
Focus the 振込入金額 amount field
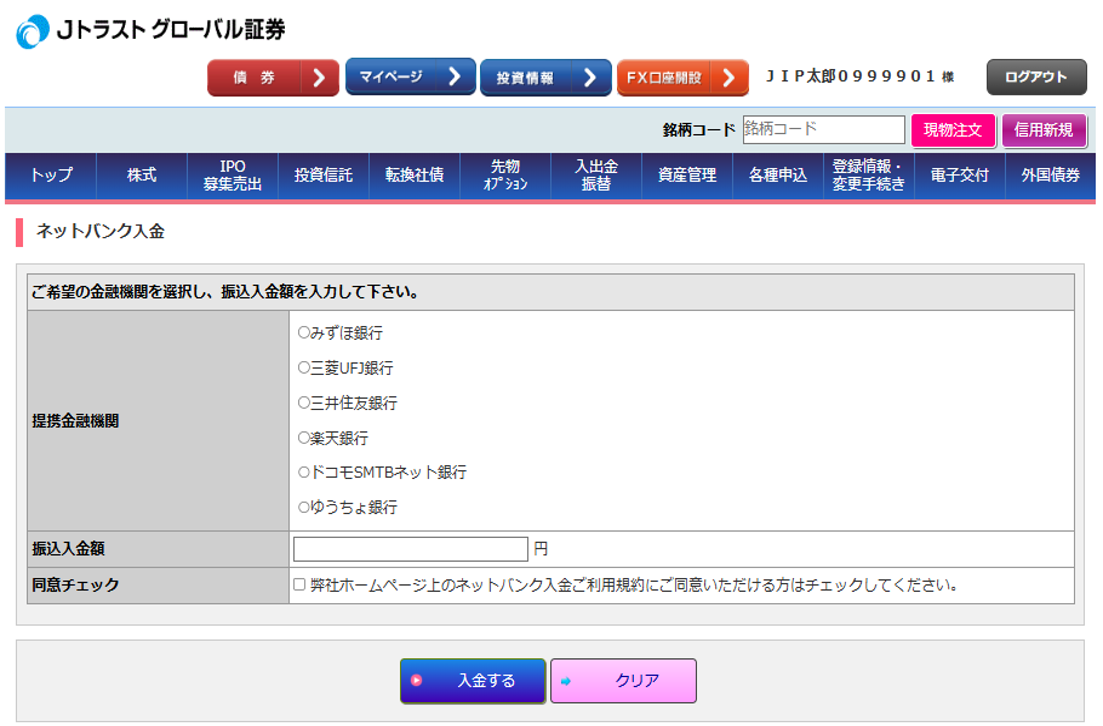(x=410, y=549)
